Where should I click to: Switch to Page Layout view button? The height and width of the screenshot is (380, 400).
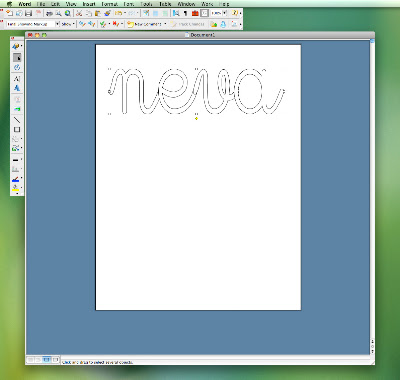coord(46,360)
